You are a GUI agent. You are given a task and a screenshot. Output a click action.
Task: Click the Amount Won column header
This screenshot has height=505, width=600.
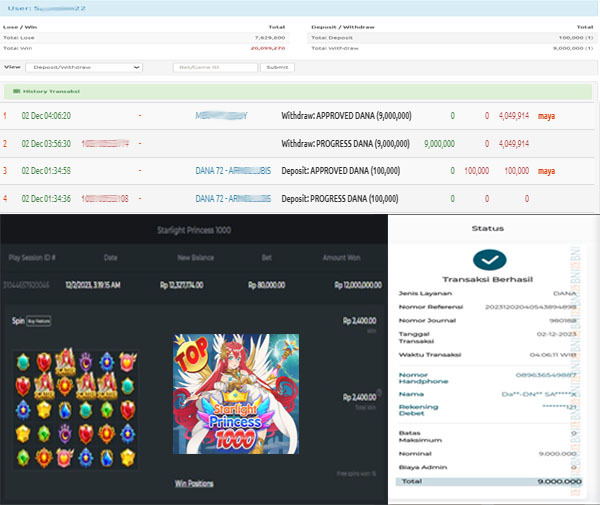point(341,258)
